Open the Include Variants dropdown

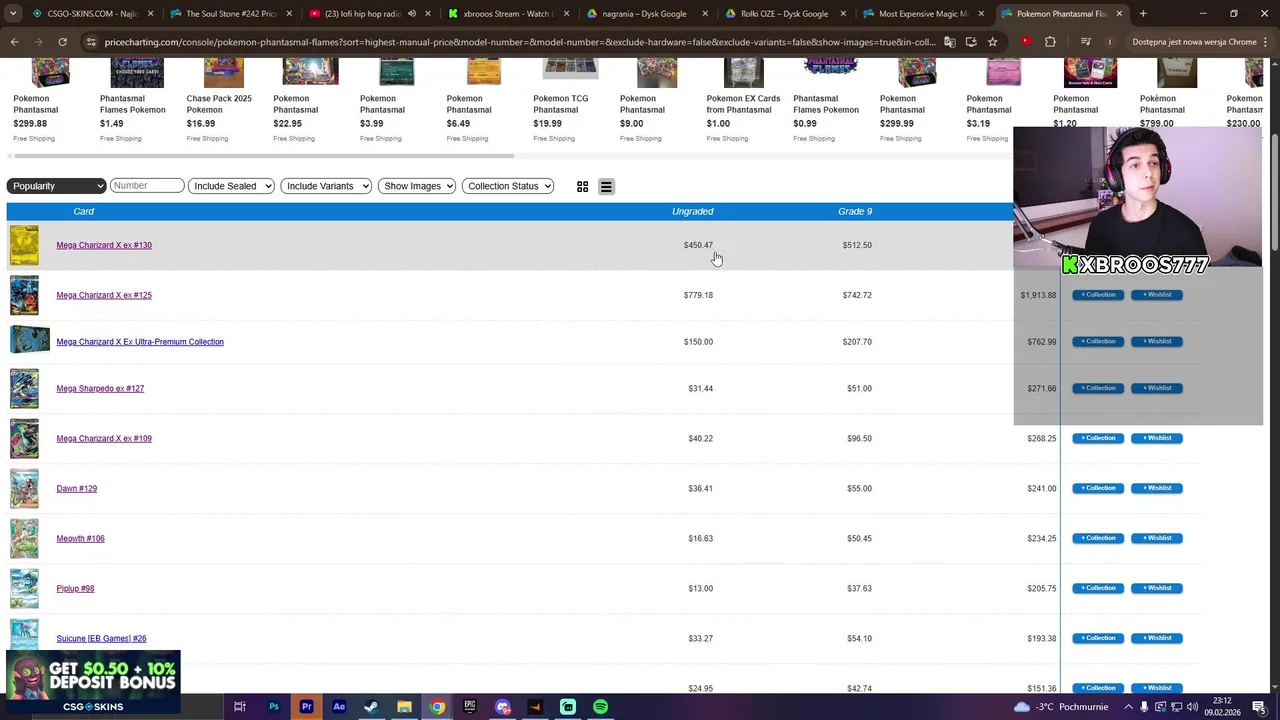326,186
